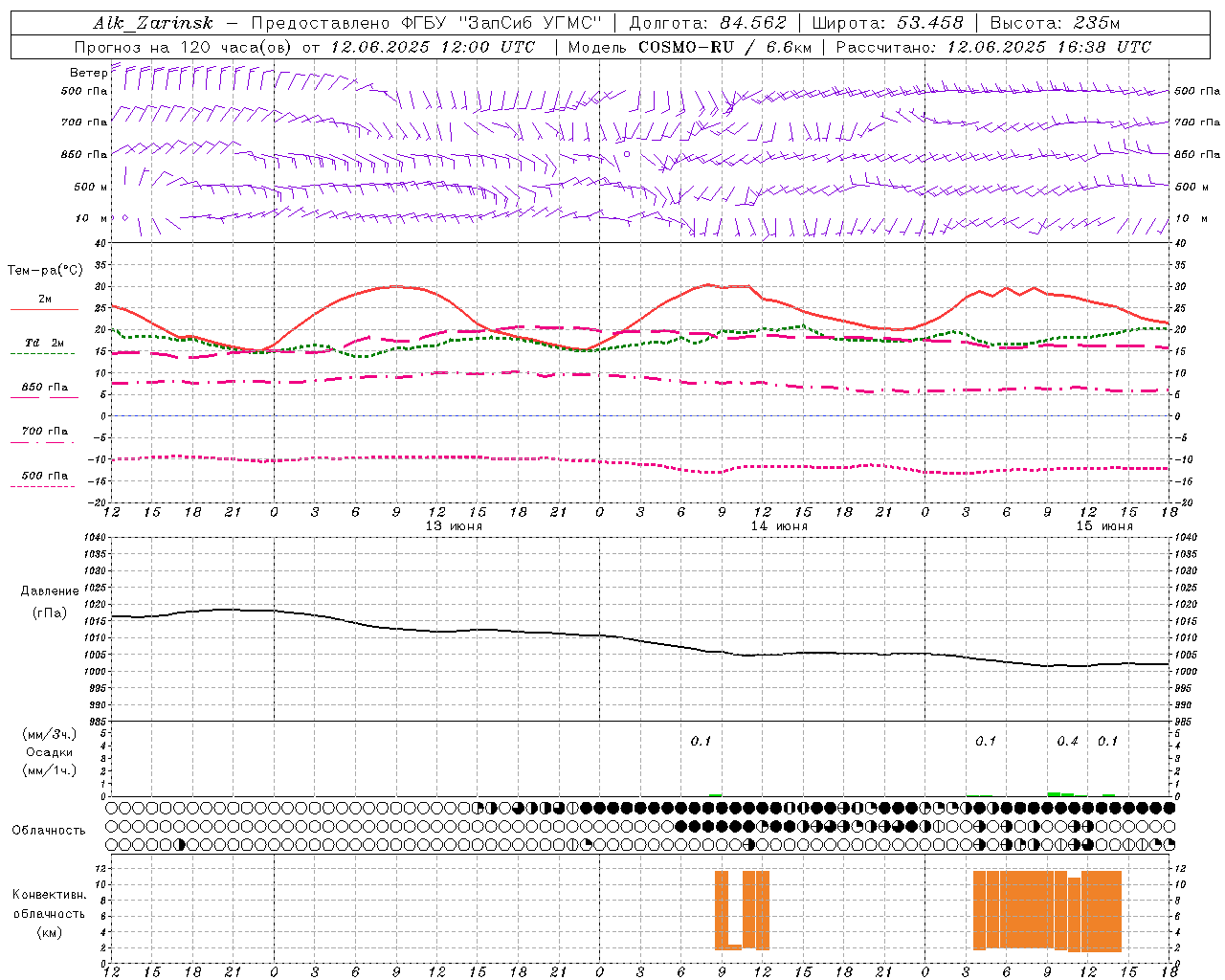This screenshot has width=1225, height=980.
Task: Click the station title Aik_Zarinsk
Action: tap(153, 23)
